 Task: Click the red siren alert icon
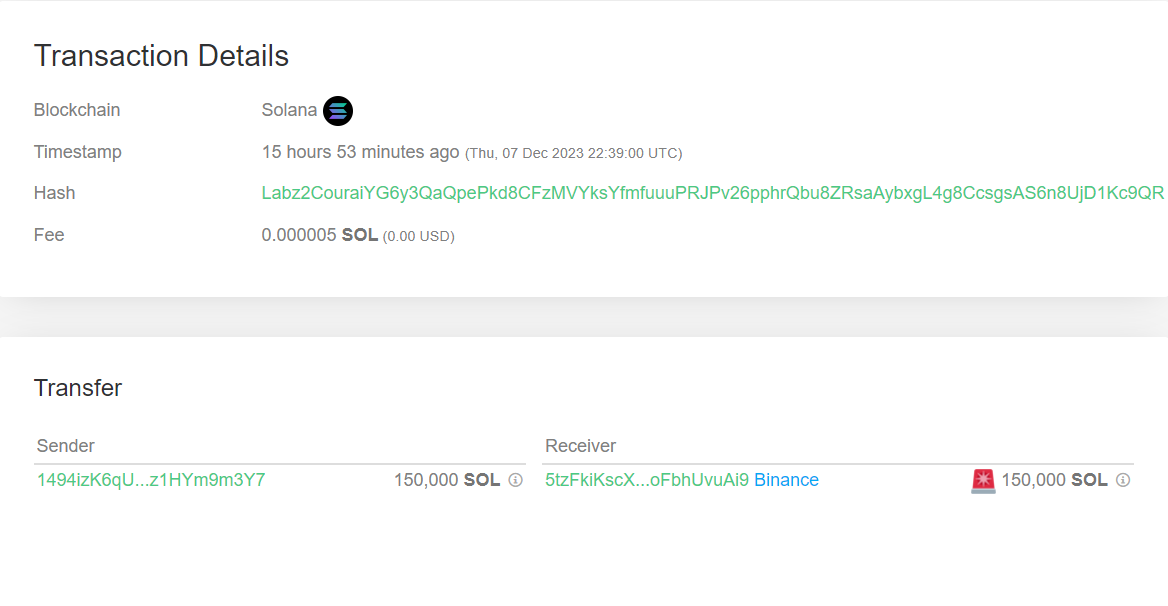983,481
